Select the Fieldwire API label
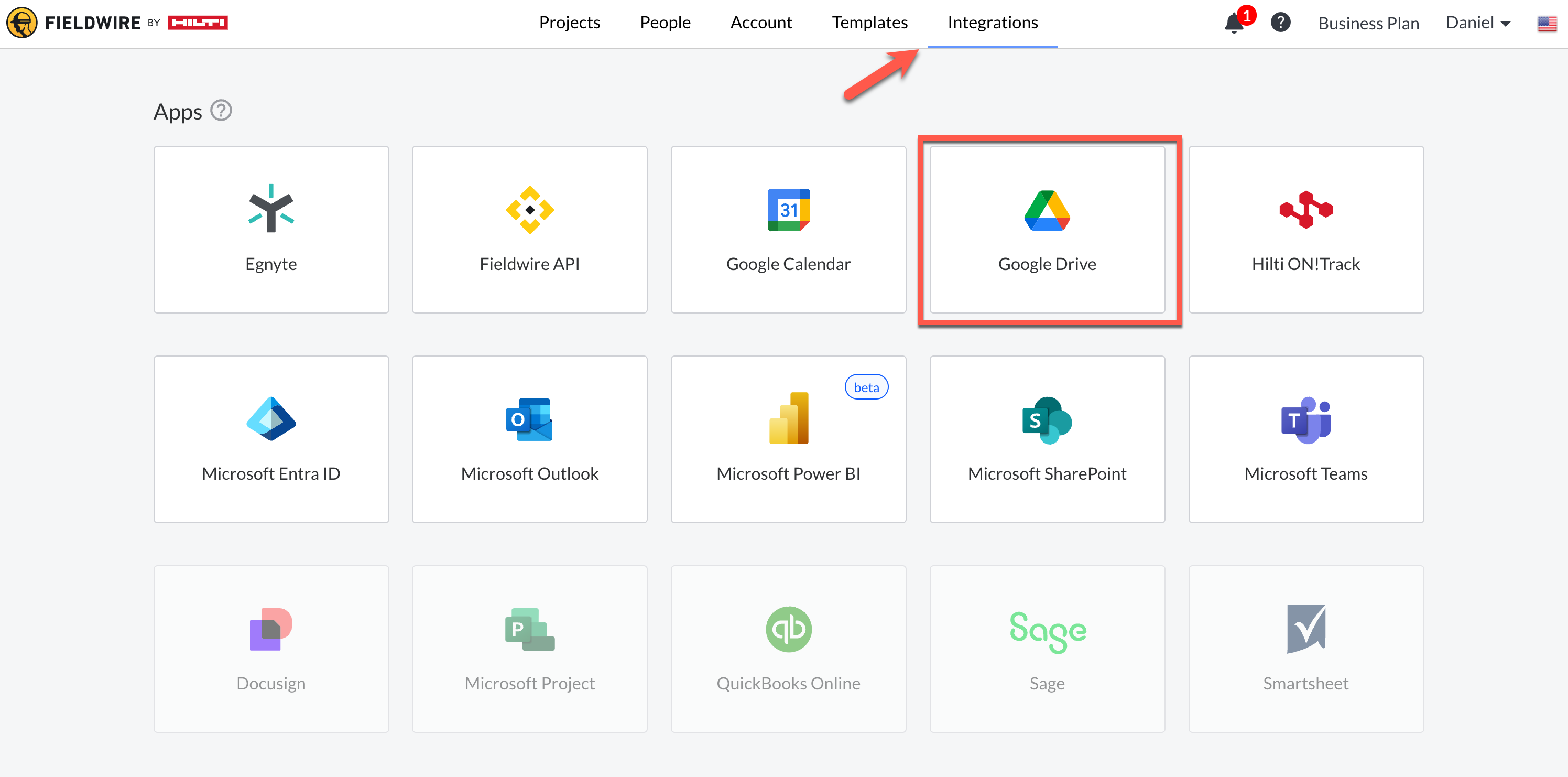Screen dimensions: 1568x777 (x=529, y=264)
